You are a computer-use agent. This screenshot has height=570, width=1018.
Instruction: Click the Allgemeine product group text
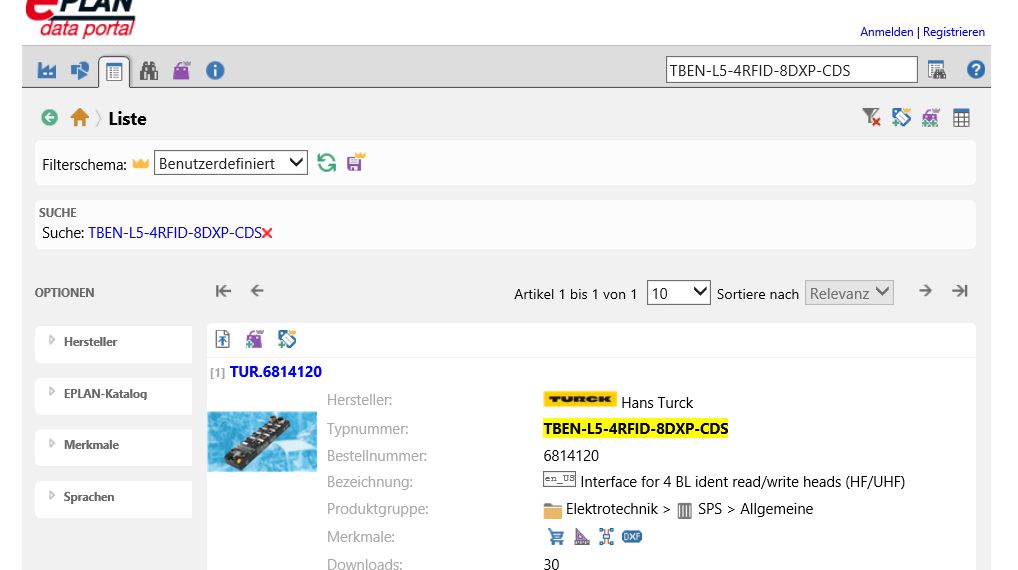776,509
